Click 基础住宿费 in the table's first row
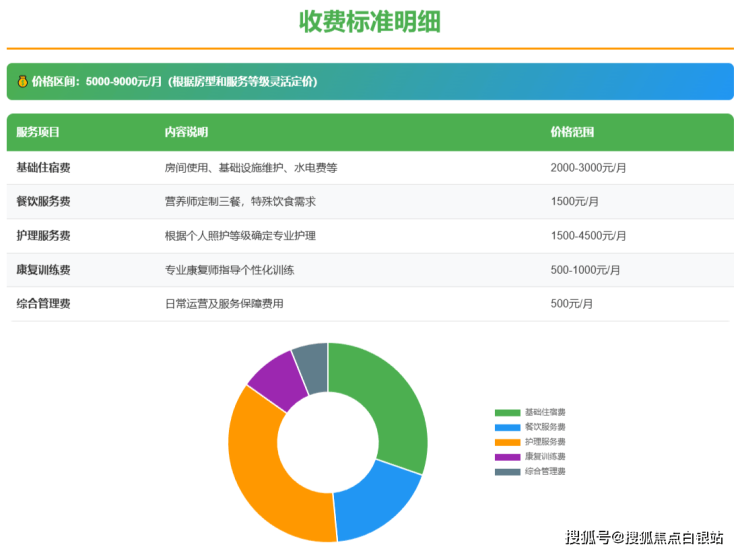740x553 pixels. [43, 168]
